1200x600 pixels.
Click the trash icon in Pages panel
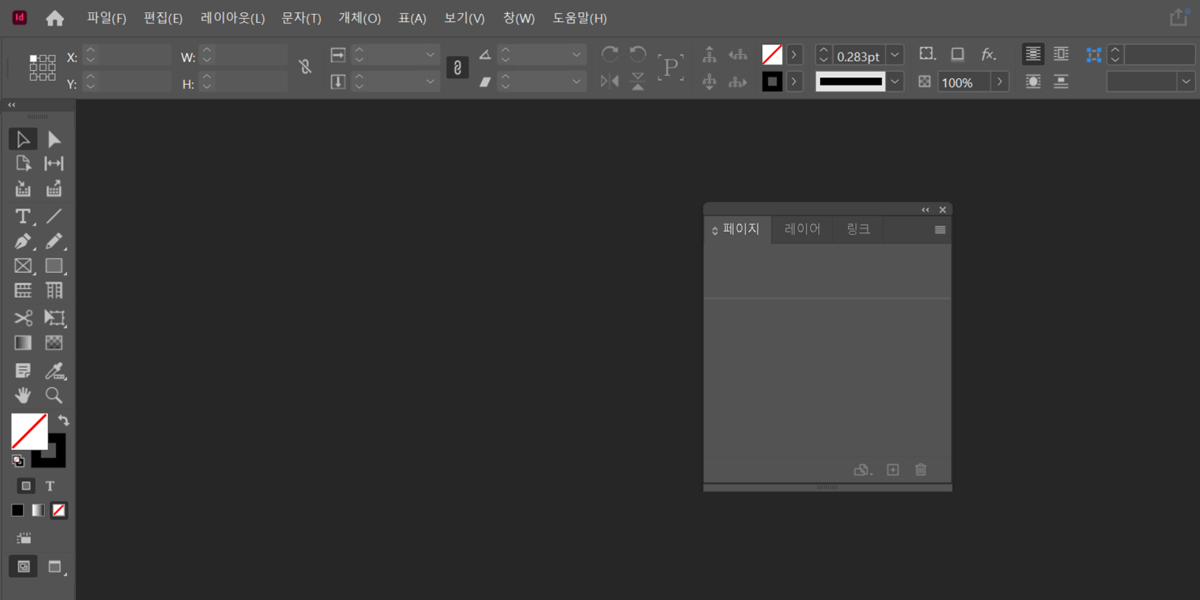point(921,470)
